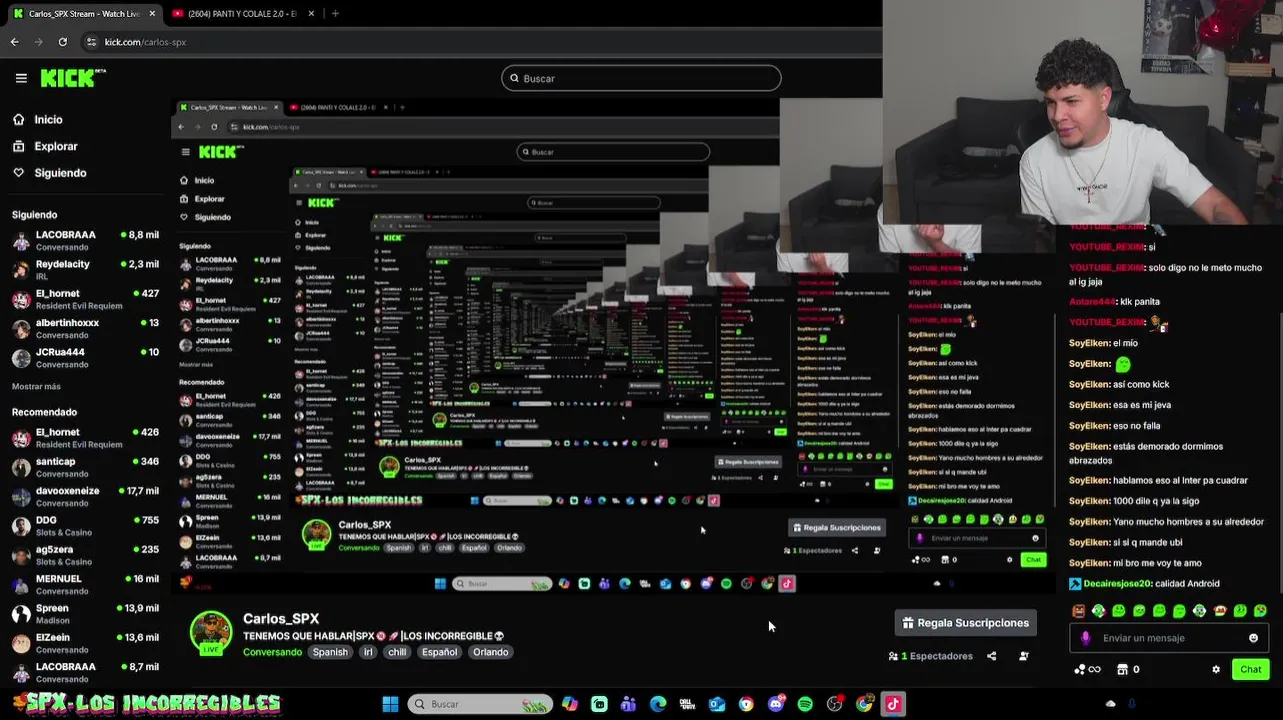
Task: Open Siguiendo page in Kick sidebar
Action: click(60, 173)
